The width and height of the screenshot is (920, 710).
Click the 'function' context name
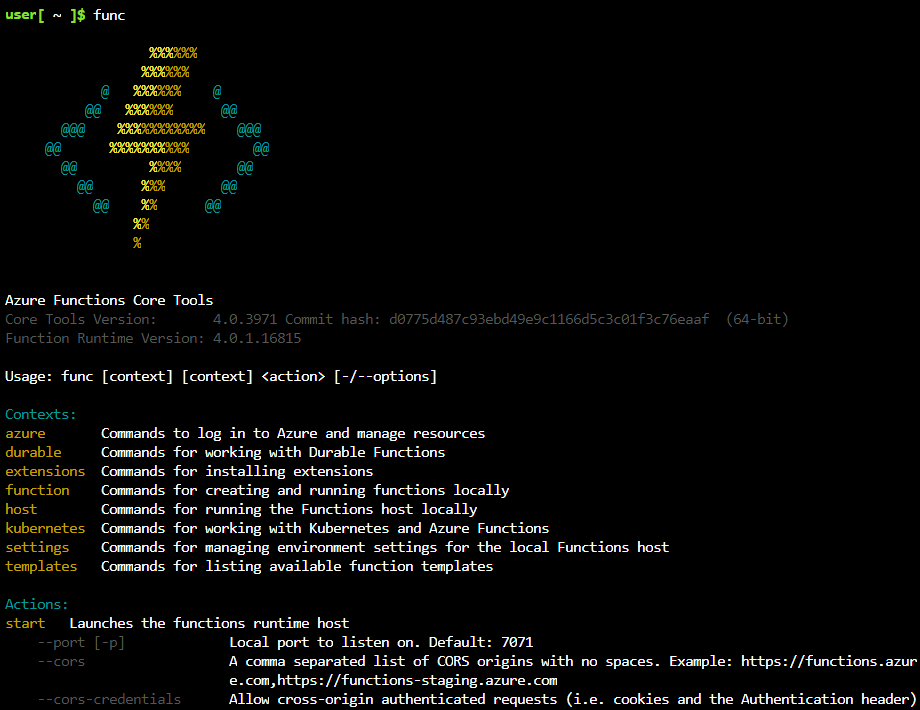pyautogui.click(x=38, y=491)
